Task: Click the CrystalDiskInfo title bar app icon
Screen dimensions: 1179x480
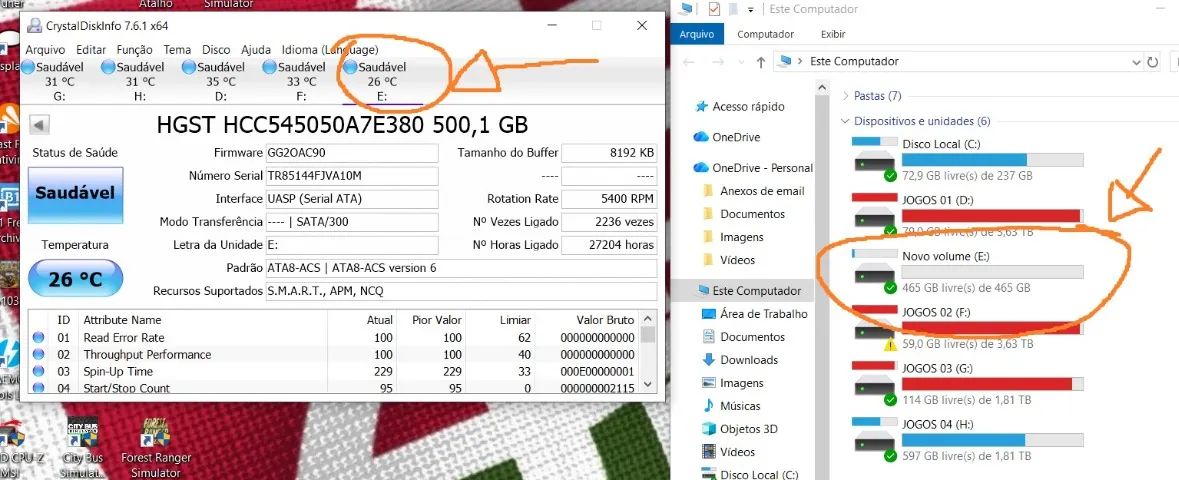Action: (x=34, y=26)
